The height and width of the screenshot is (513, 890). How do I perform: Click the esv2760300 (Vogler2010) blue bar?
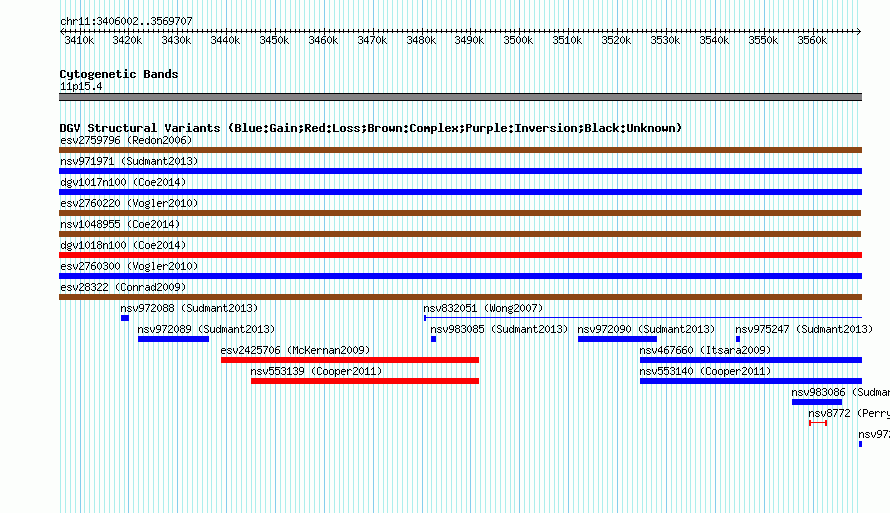460,276
